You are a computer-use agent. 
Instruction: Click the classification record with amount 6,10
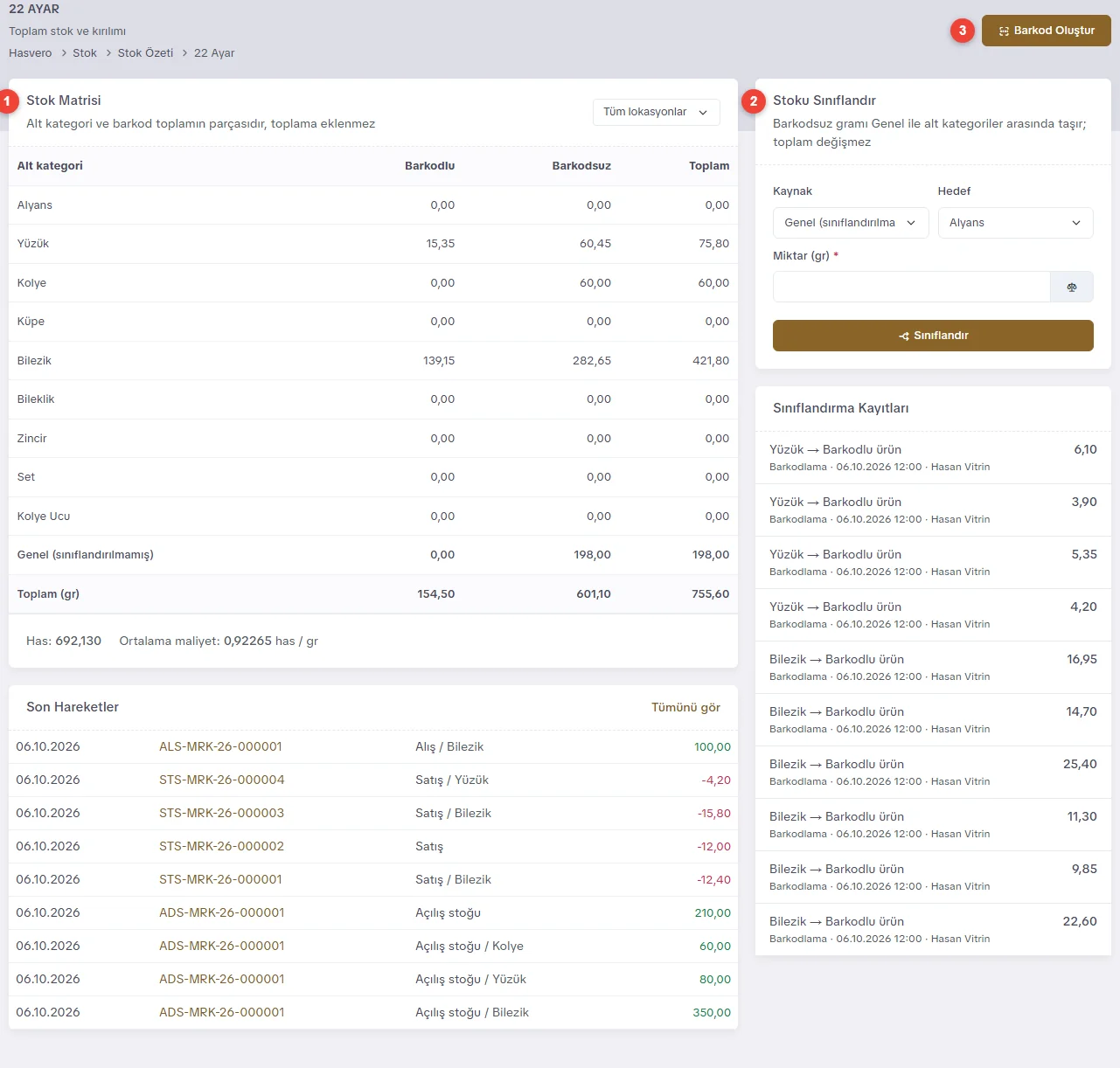coord(933,457)
